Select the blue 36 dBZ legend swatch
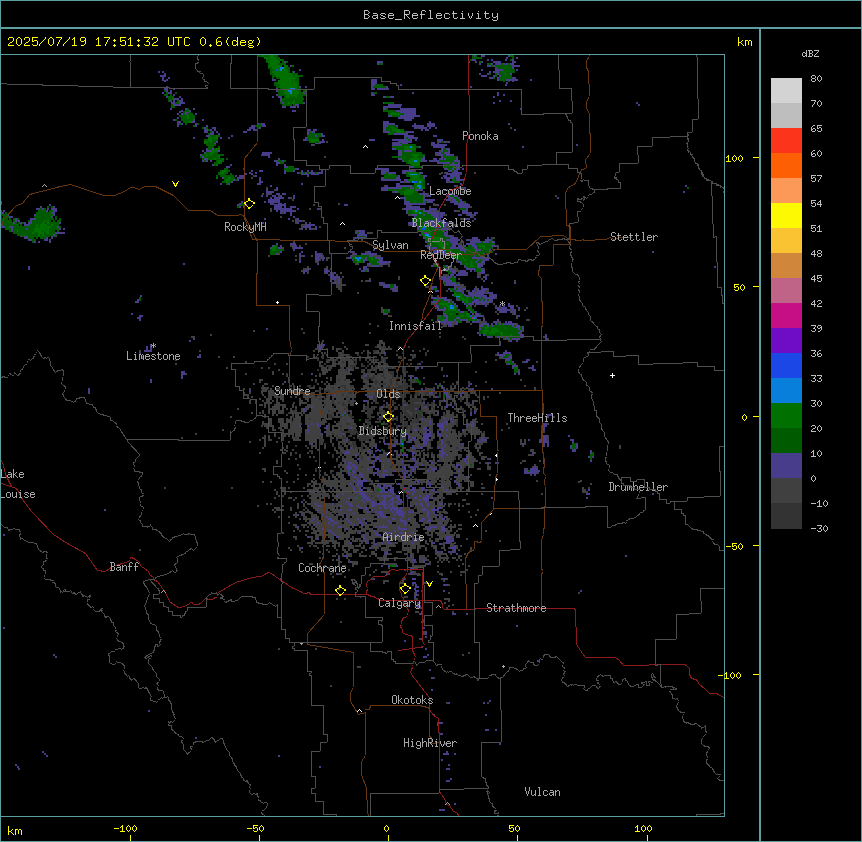 point(786,365)
